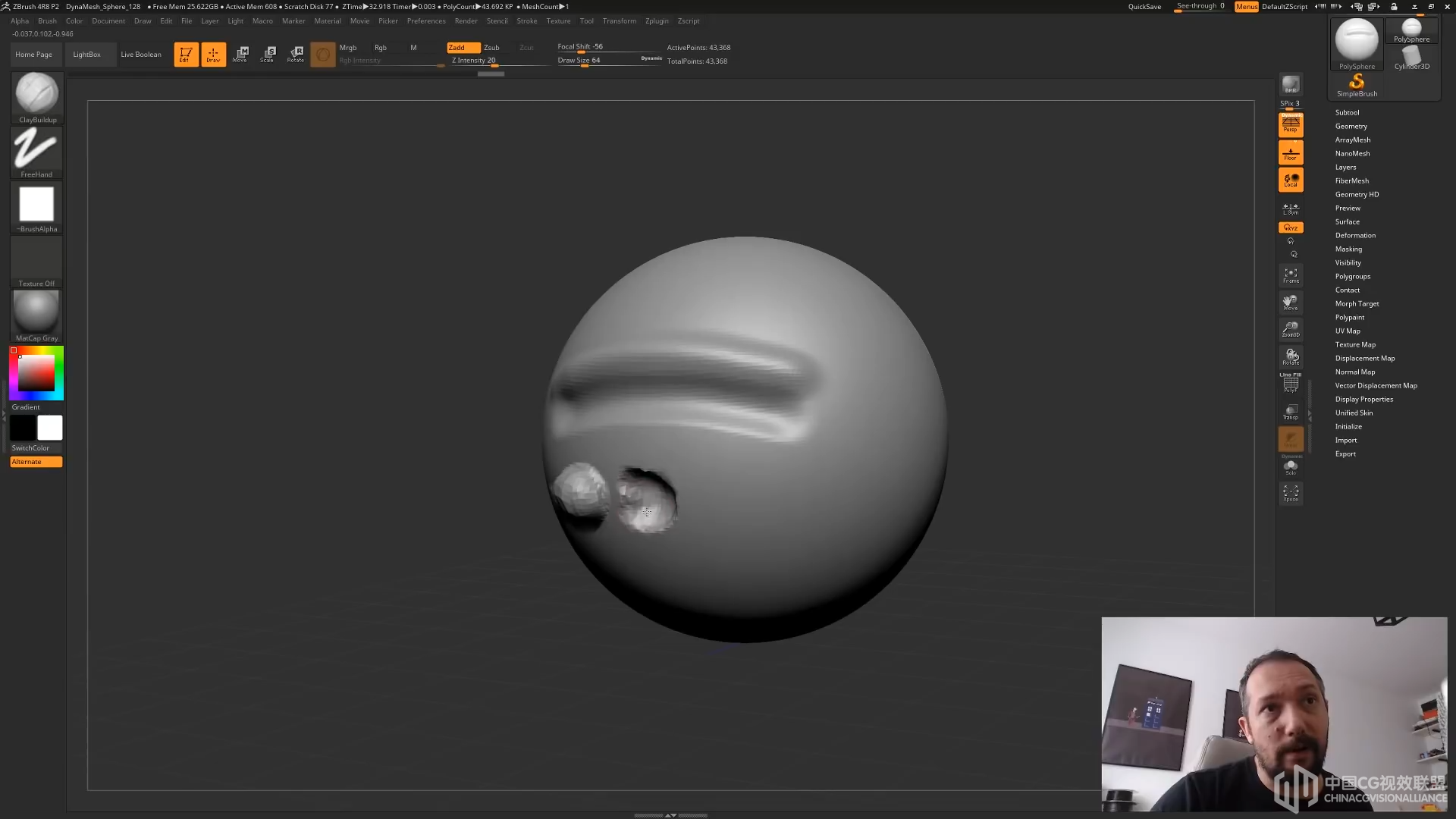
Task: Expand the Display Properties section
Action: (1363, 399)
